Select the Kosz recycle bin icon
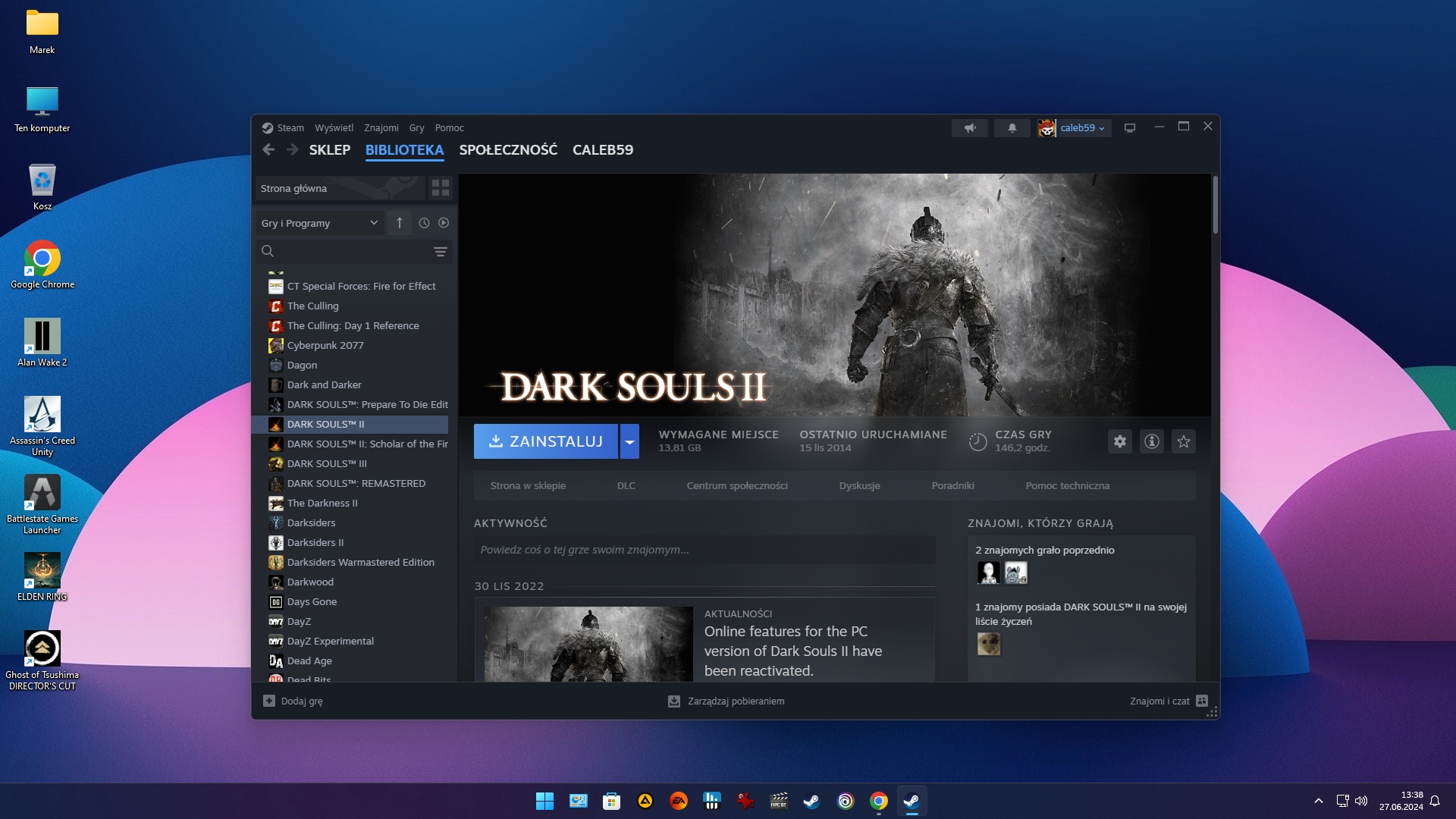This screenshot has height=819, width=1456. coord(42,187)
